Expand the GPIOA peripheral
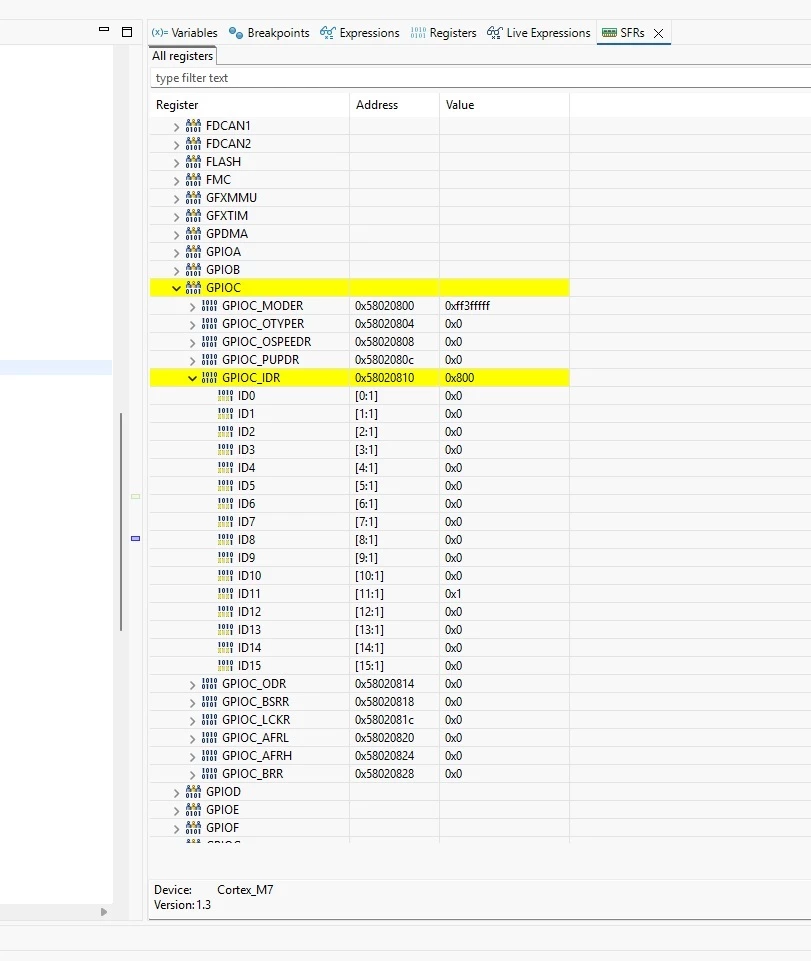The height and width of the screenshot is (961, 811). [177, 252]
